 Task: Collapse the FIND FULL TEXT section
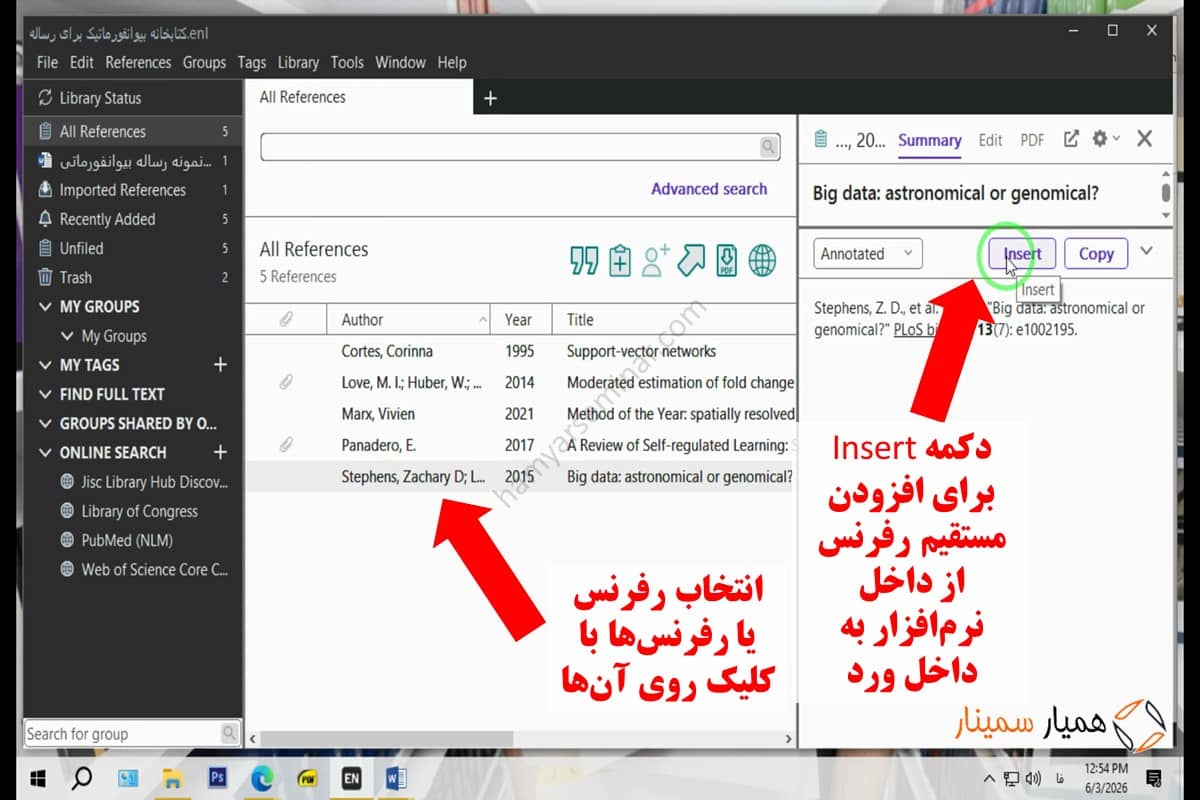point(44,394)
